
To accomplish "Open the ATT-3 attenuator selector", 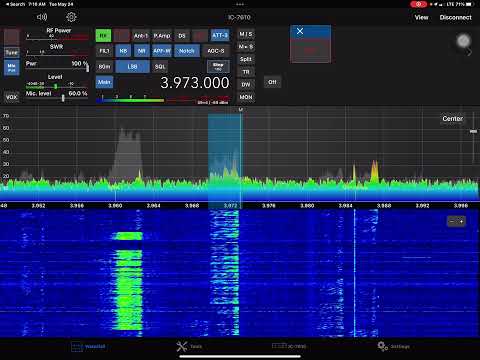I will pos(220,35).
